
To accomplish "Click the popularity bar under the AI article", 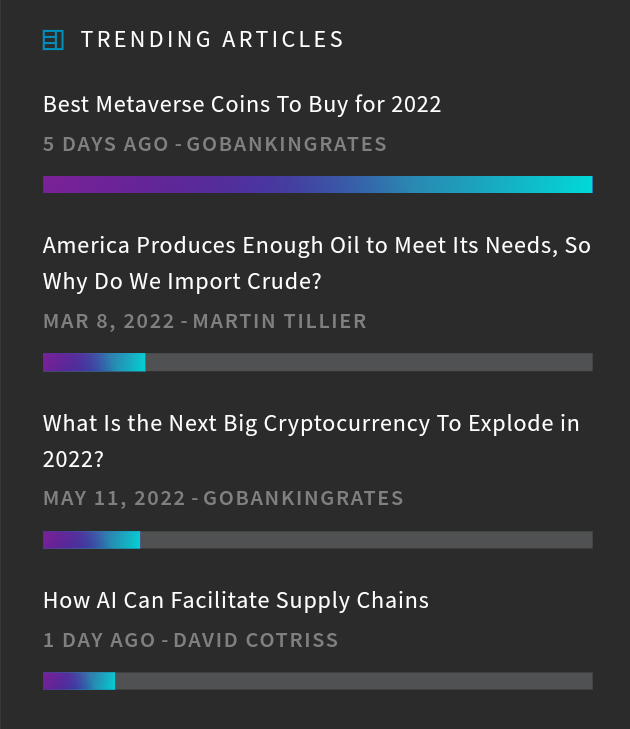I will click(318, 681).
